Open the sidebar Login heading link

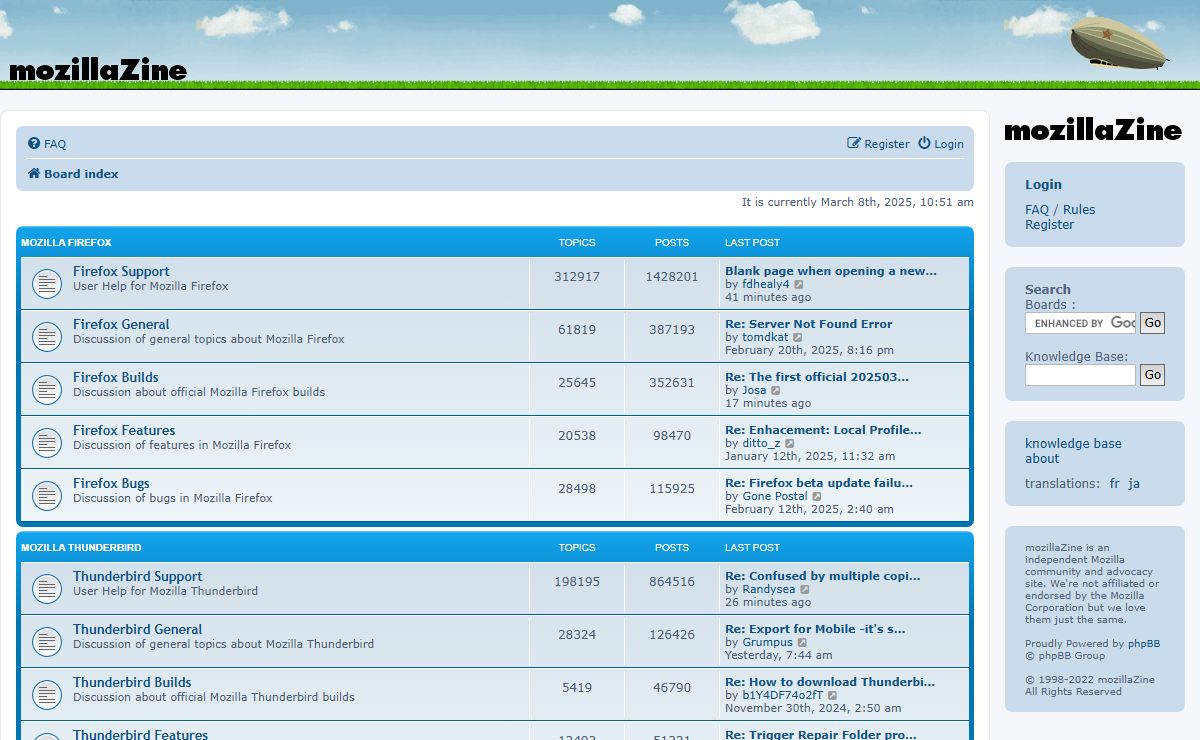pyautogui.click(x=1043, y=185)
